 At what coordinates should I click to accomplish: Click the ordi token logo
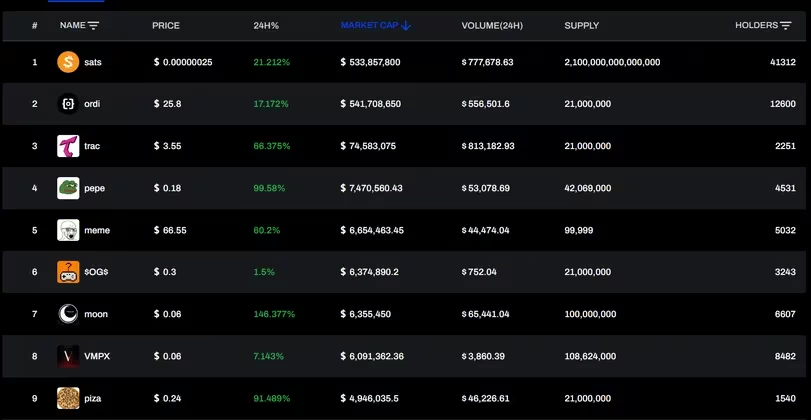(x=68, y=104)
